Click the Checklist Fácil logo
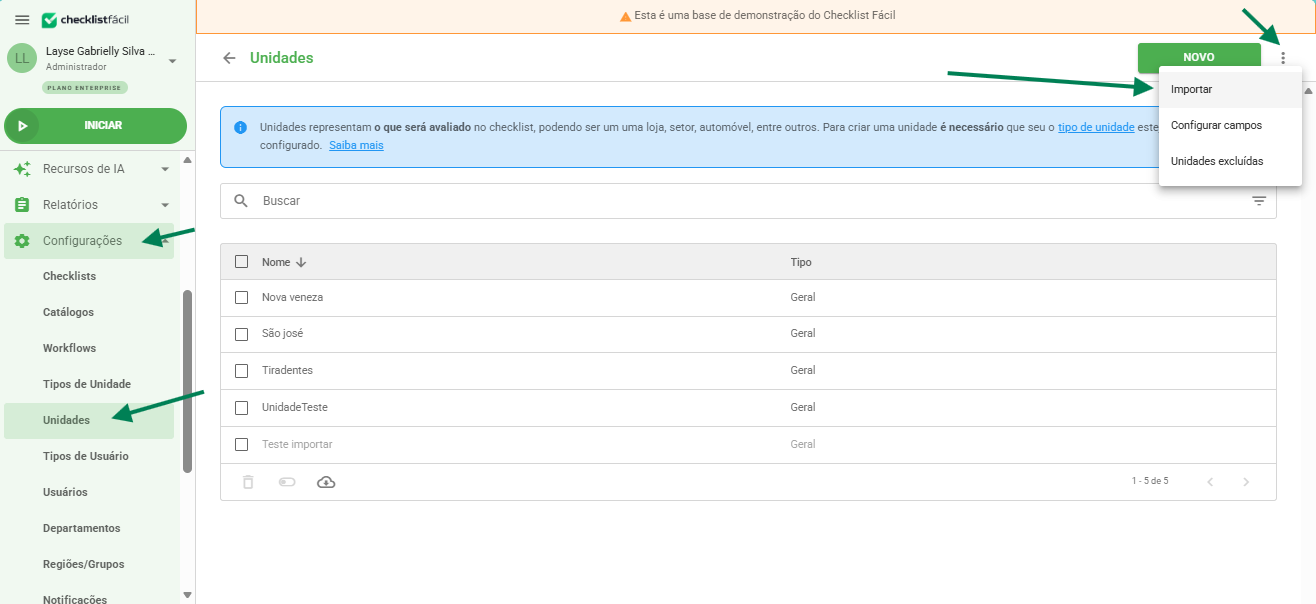The height and width of the screenshot is (604, 1316). click(x=85, y=20)
